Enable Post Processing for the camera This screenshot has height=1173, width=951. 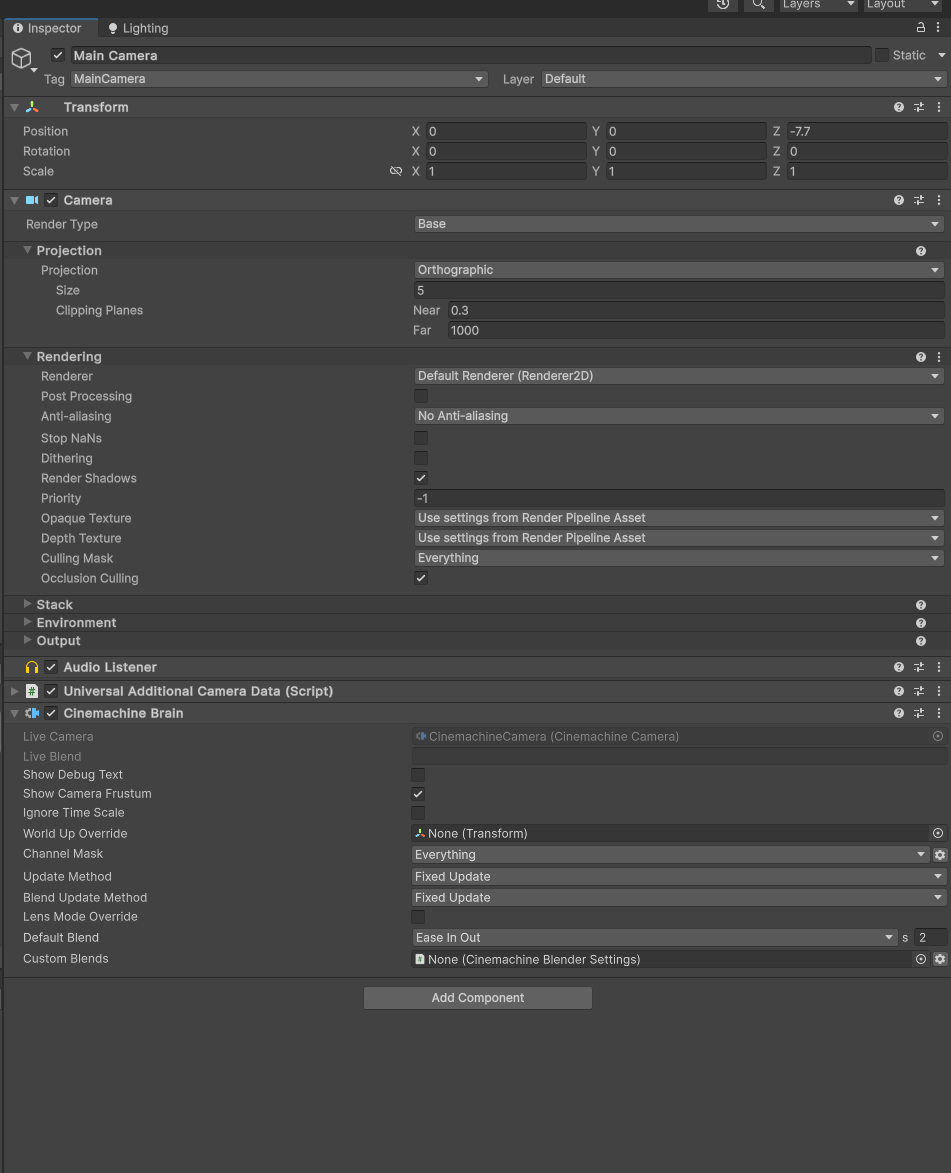pos(420,396)
